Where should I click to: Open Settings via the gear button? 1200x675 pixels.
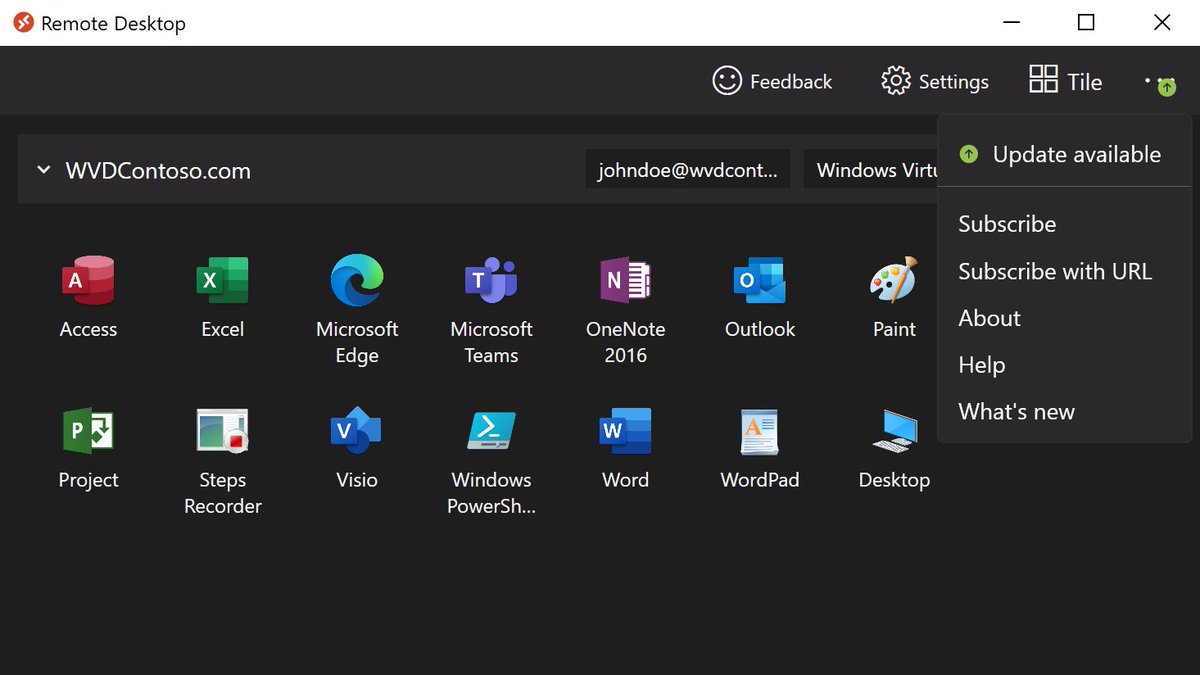935,81
